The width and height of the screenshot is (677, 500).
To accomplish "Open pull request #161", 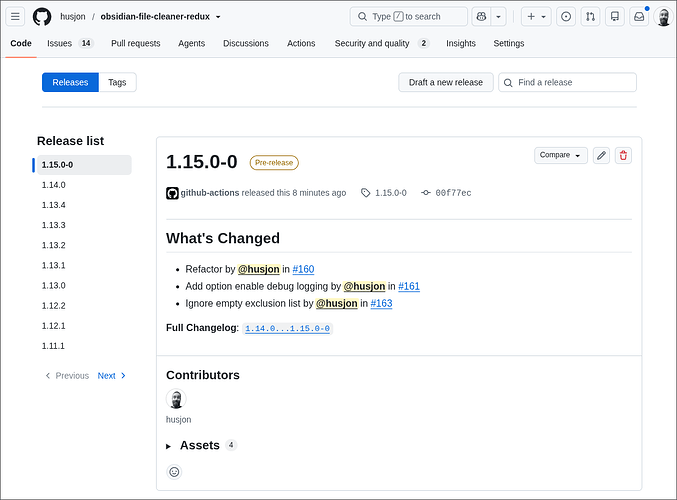I will pyautogui.click(x=409, y=286).
